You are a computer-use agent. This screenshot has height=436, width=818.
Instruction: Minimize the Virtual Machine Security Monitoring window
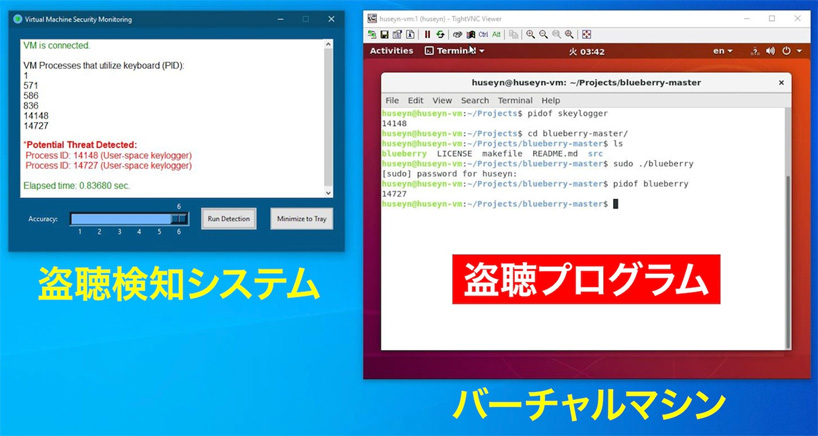280,19
